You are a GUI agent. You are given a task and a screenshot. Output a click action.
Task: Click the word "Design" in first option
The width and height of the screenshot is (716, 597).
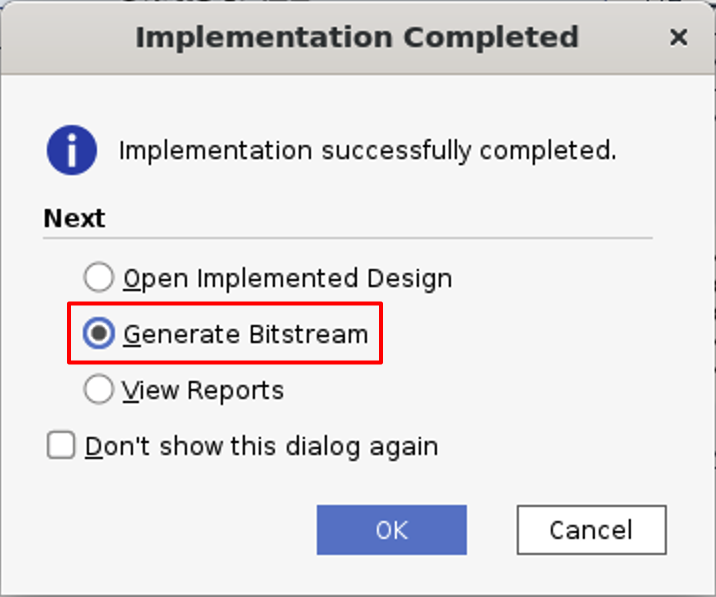[x=412, y=278]
